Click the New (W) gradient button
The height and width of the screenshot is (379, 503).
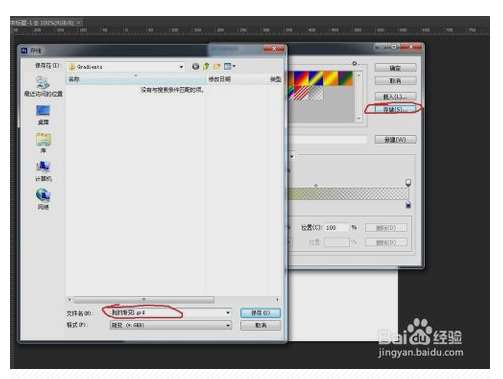395,140
